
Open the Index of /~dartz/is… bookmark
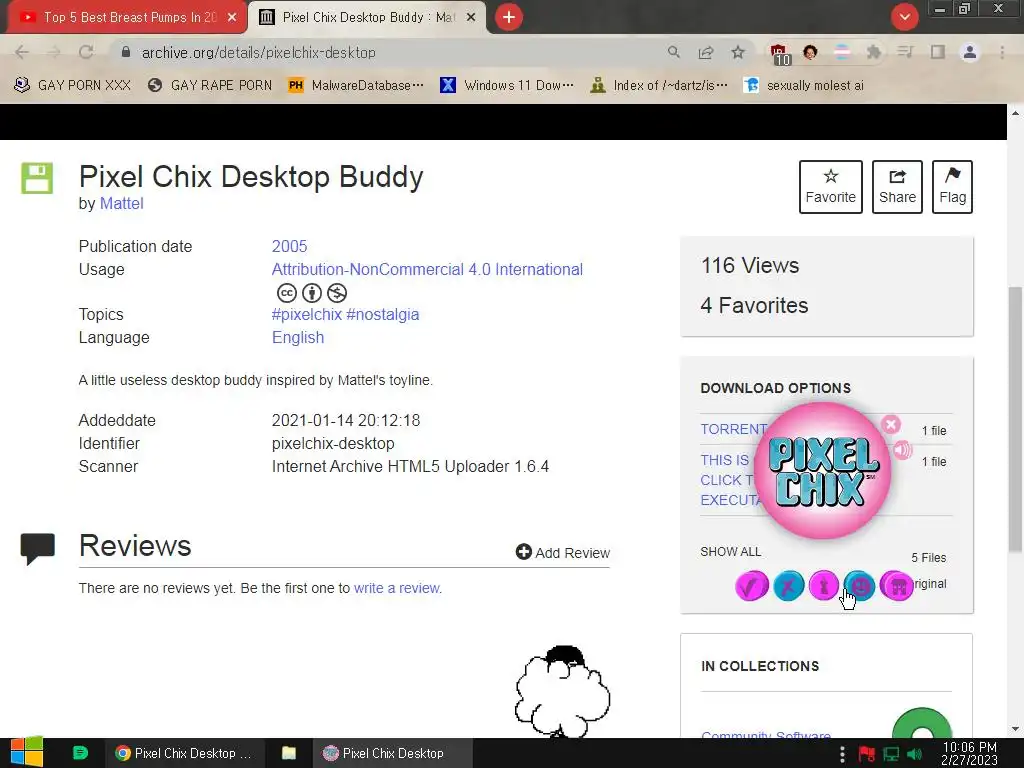660,85
